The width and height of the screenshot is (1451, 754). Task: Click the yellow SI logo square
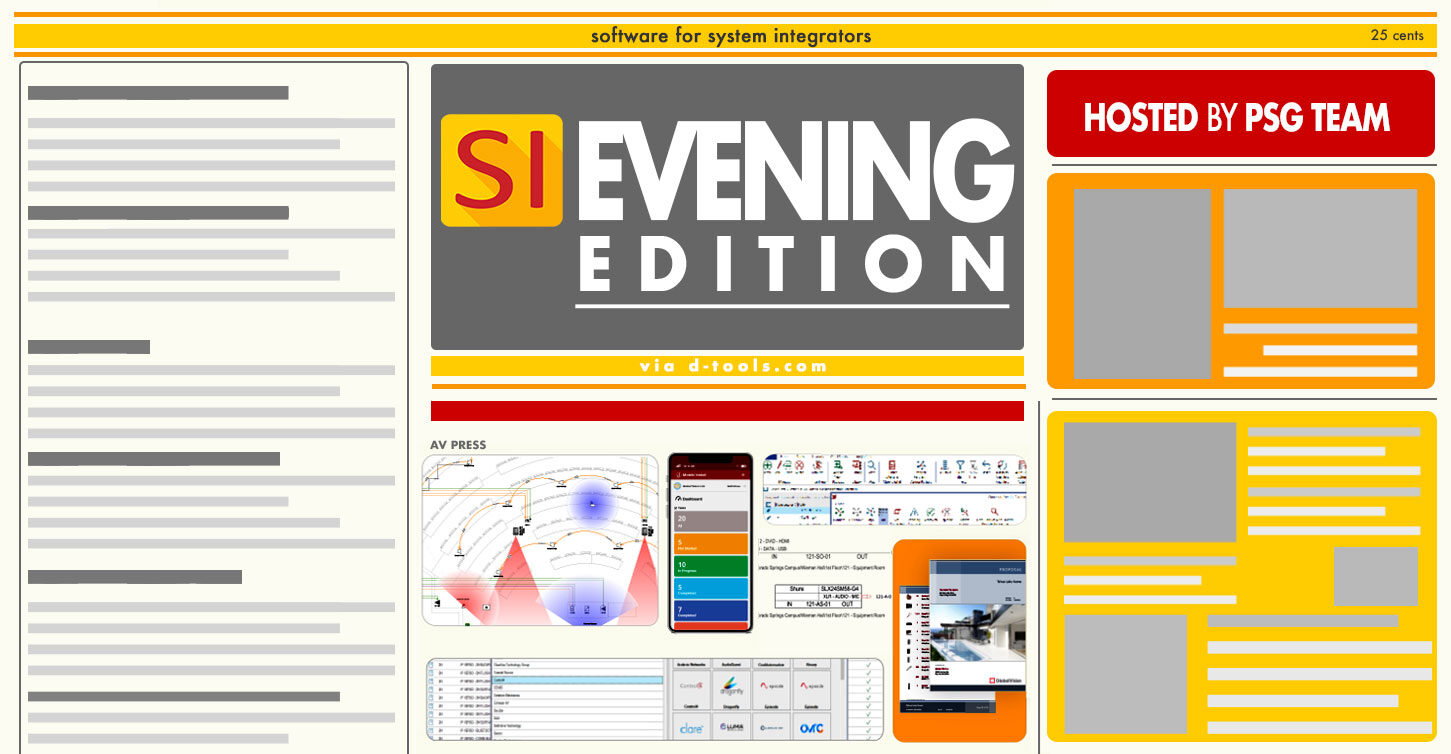click(501, 170)
